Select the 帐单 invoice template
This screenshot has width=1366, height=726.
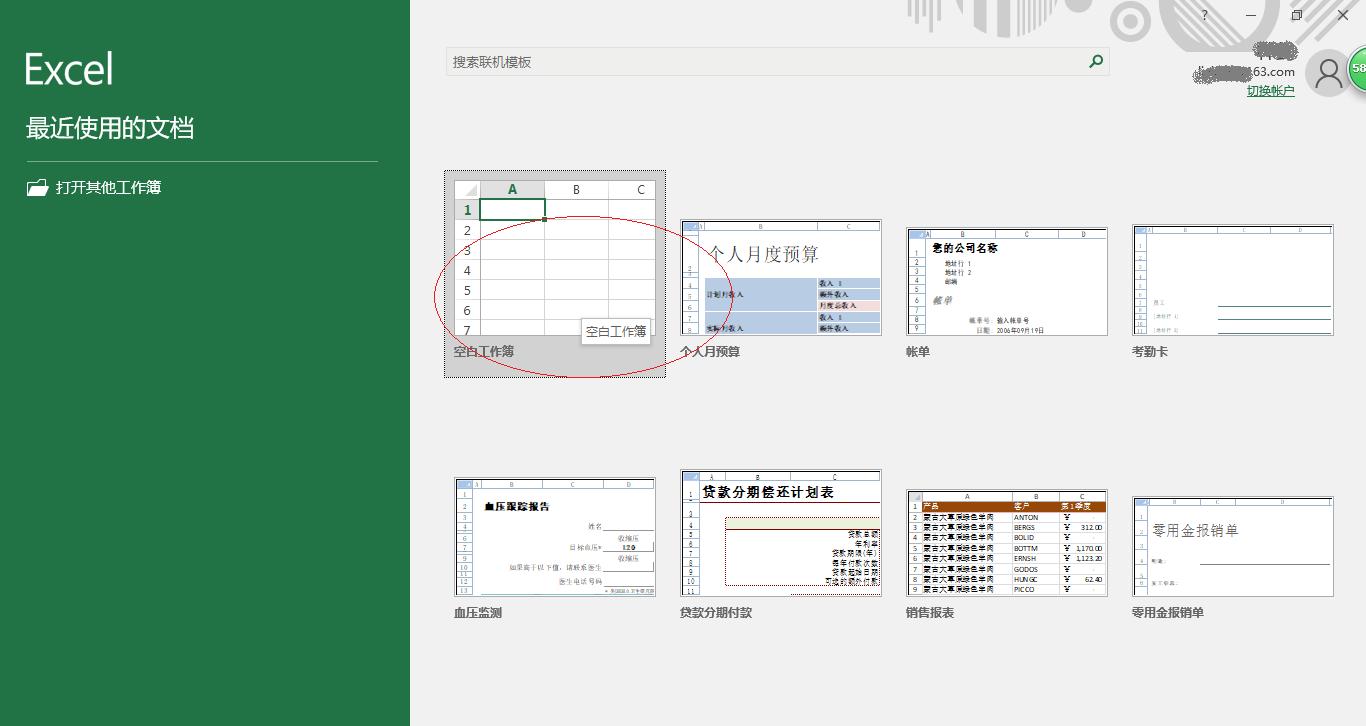tap(1006, 280)
